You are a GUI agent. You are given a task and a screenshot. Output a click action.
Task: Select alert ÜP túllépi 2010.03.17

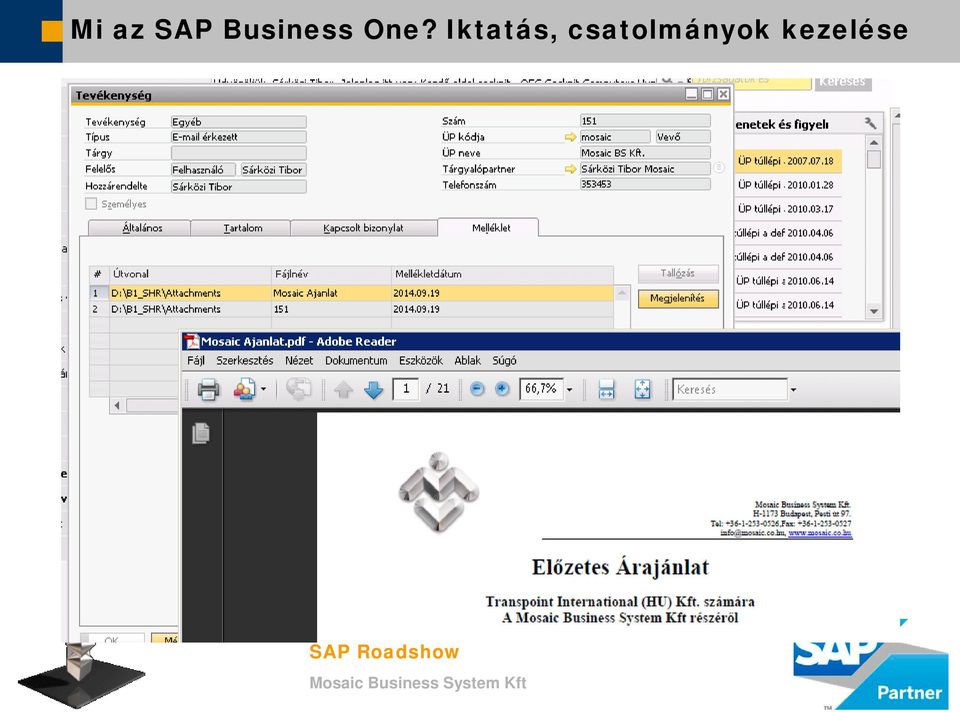pyautogui.click(x=787, y=209)
